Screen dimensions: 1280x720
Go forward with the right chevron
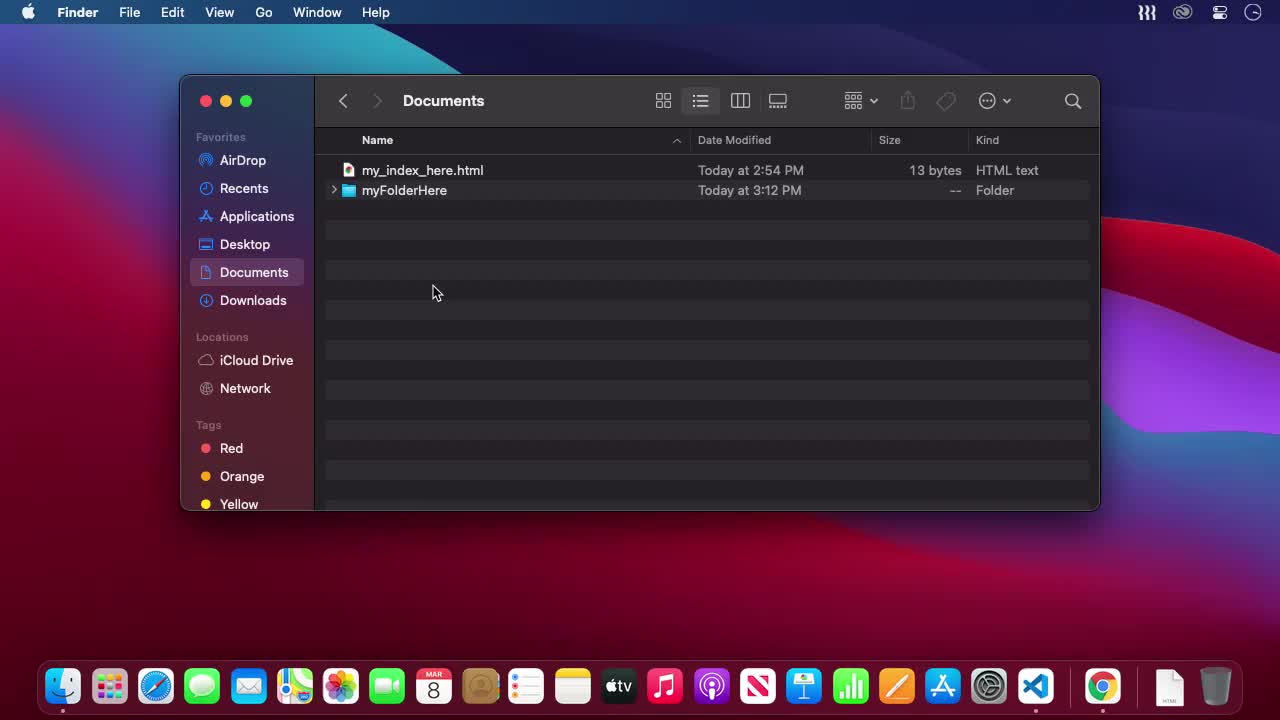pos(377,101)
